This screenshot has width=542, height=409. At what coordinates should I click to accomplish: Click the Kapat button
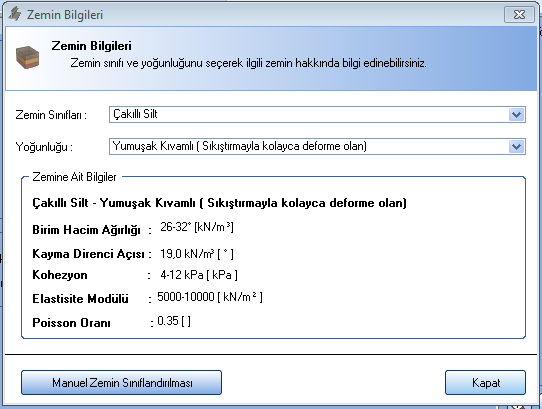[485, 382]
